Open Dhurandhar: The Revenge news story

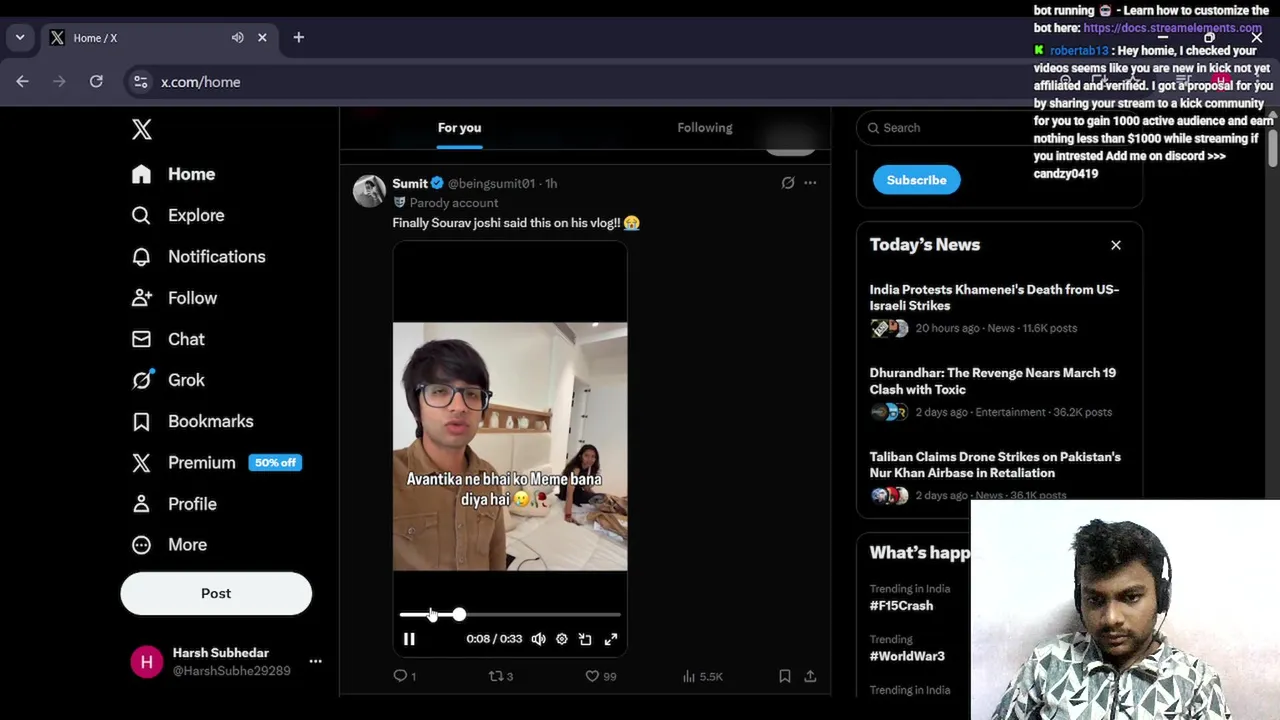999,392
